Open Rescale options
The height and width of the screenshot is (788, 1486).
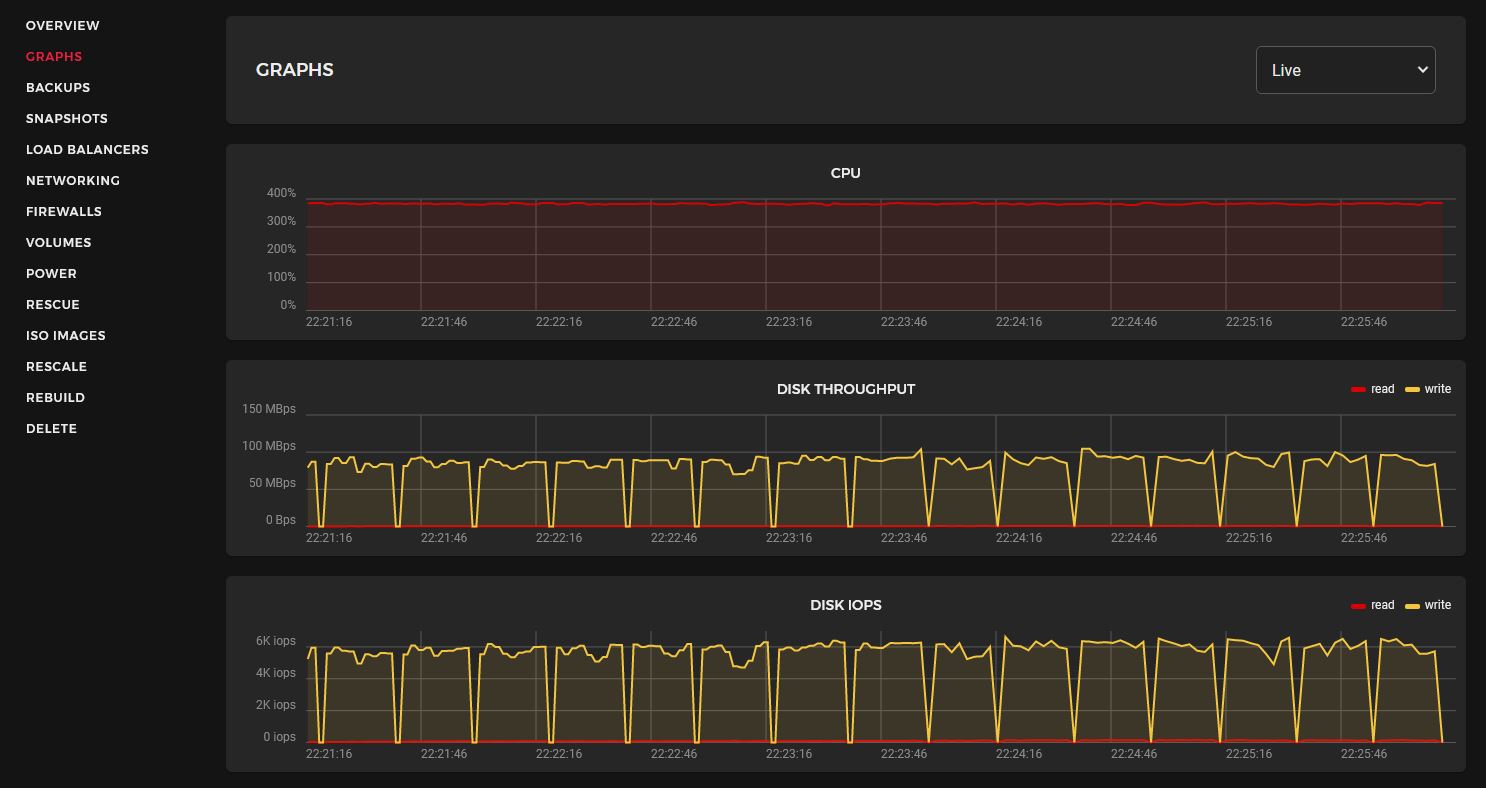[x=56, y=366]
